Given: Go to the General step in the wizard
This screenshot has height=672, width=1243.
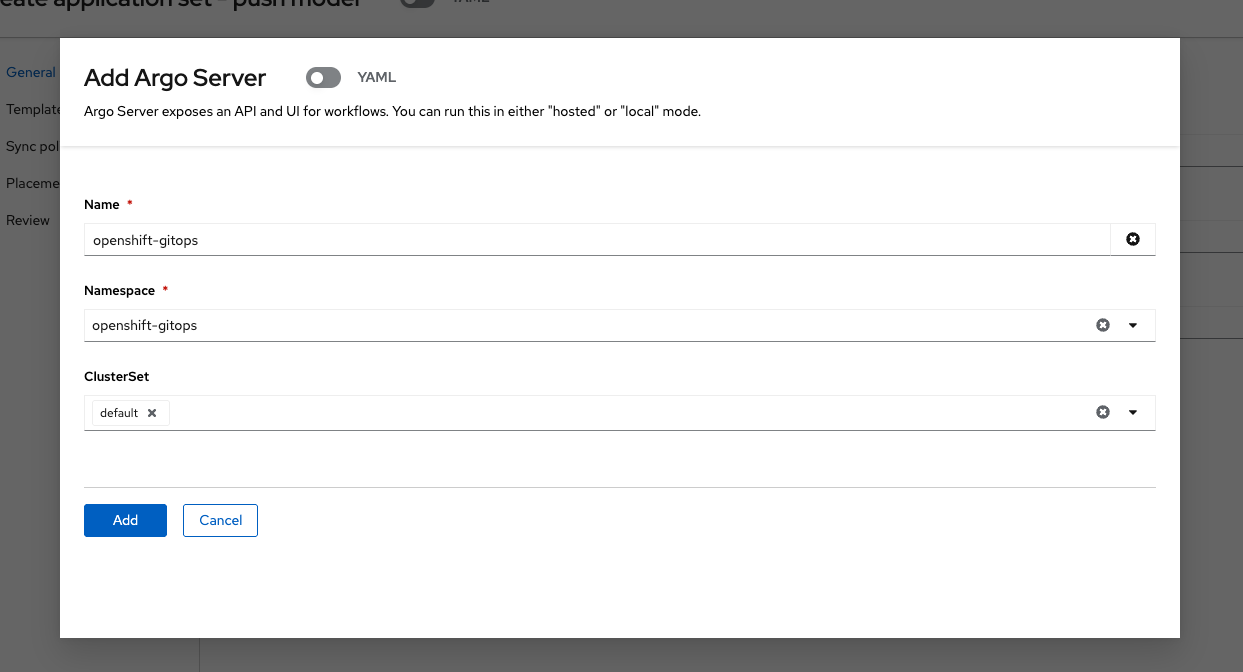Looking at the screenshot, I should (x=31, y=72).
